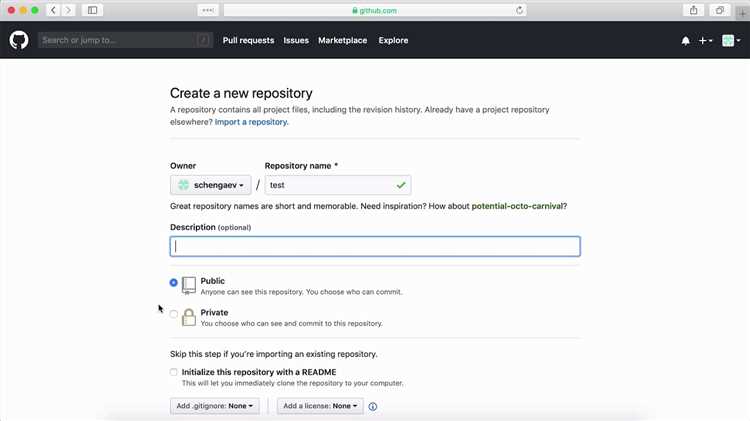Click the Repository name field

coord(338,185)
